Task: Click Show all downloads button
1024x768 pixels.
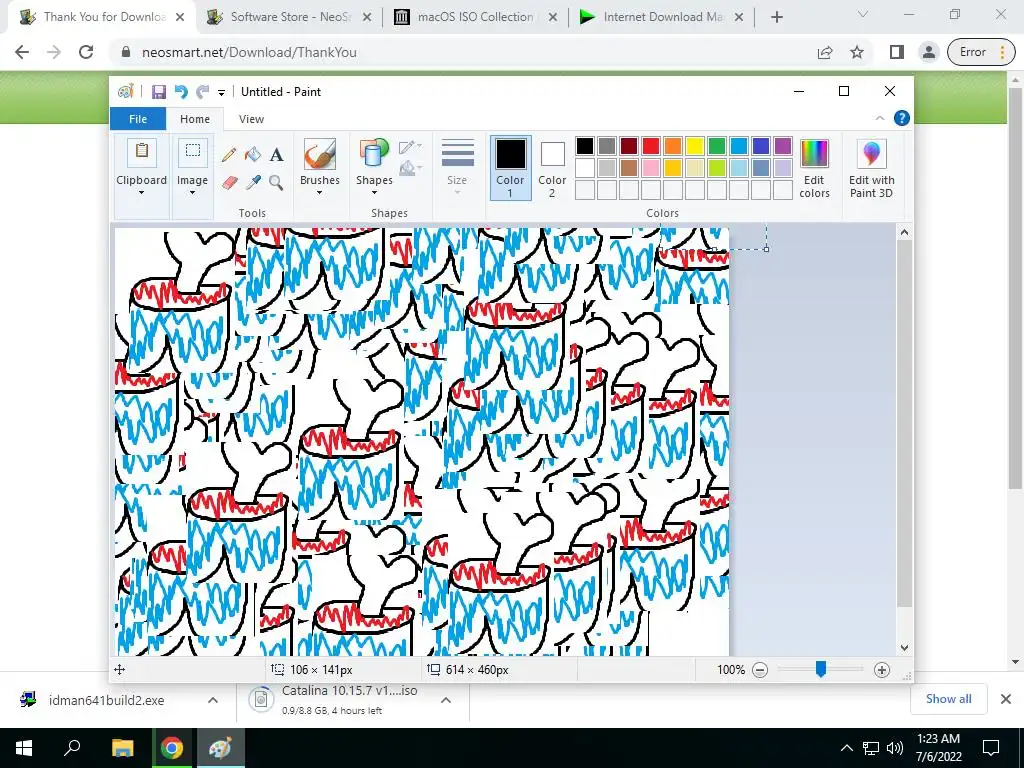Action: [948, 699]
